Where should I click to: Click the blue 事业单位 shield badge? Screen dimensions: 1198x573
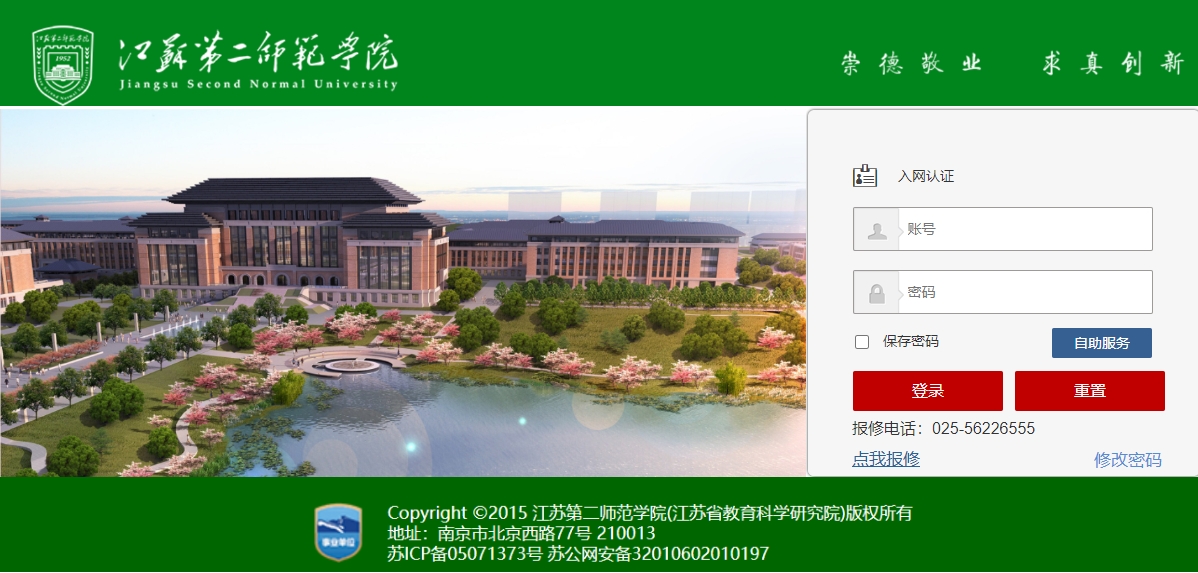[x=338, y=533]
